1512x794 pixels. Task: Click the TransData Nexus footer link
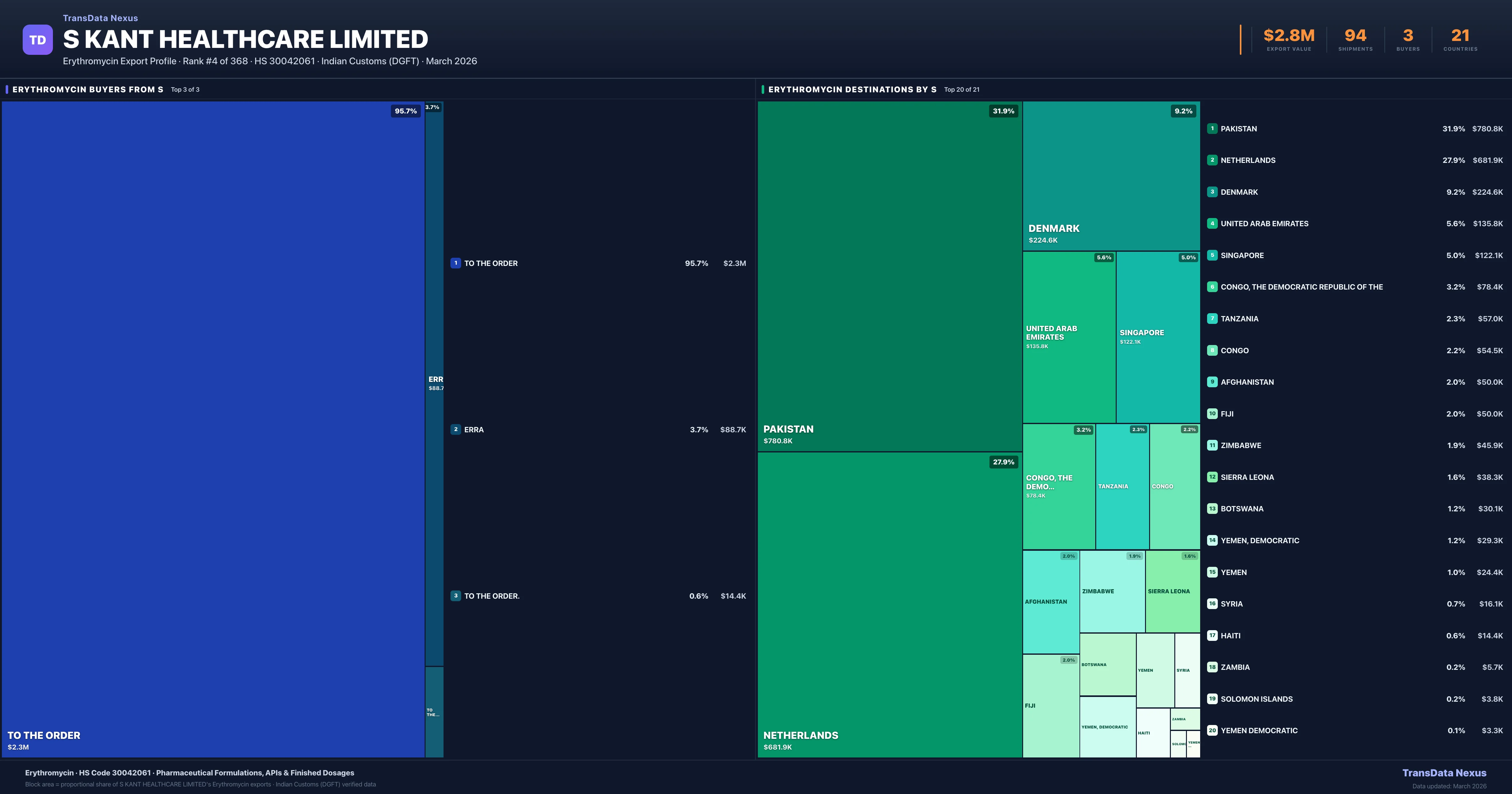1444,773
